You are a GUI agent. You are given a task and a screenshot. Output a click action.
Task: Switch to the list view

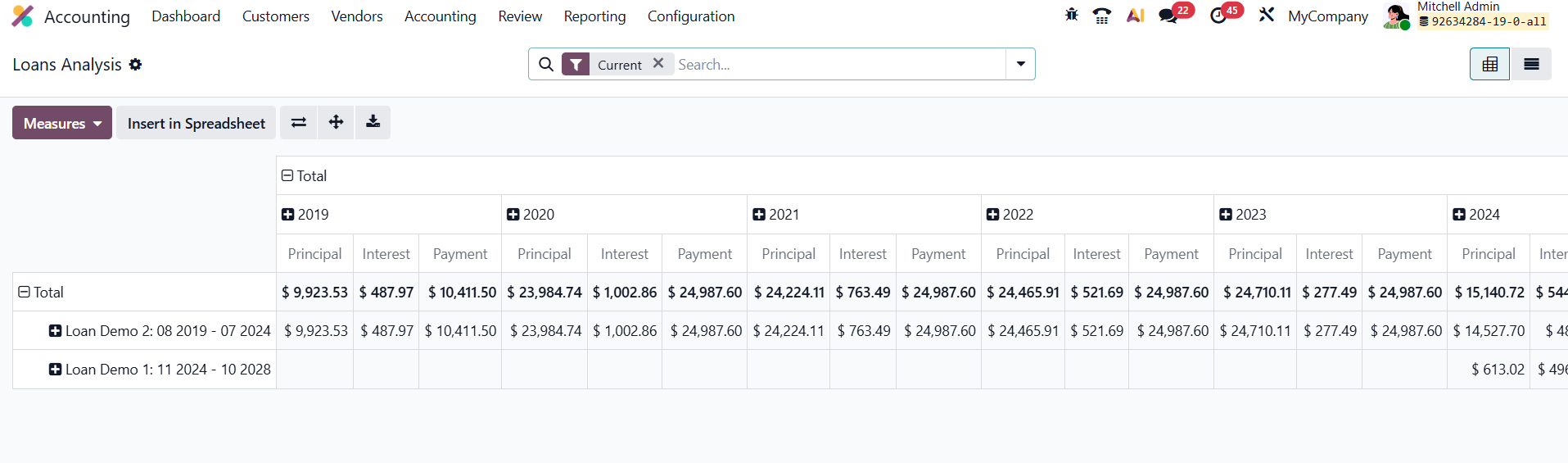click(x=1531, y=64)
